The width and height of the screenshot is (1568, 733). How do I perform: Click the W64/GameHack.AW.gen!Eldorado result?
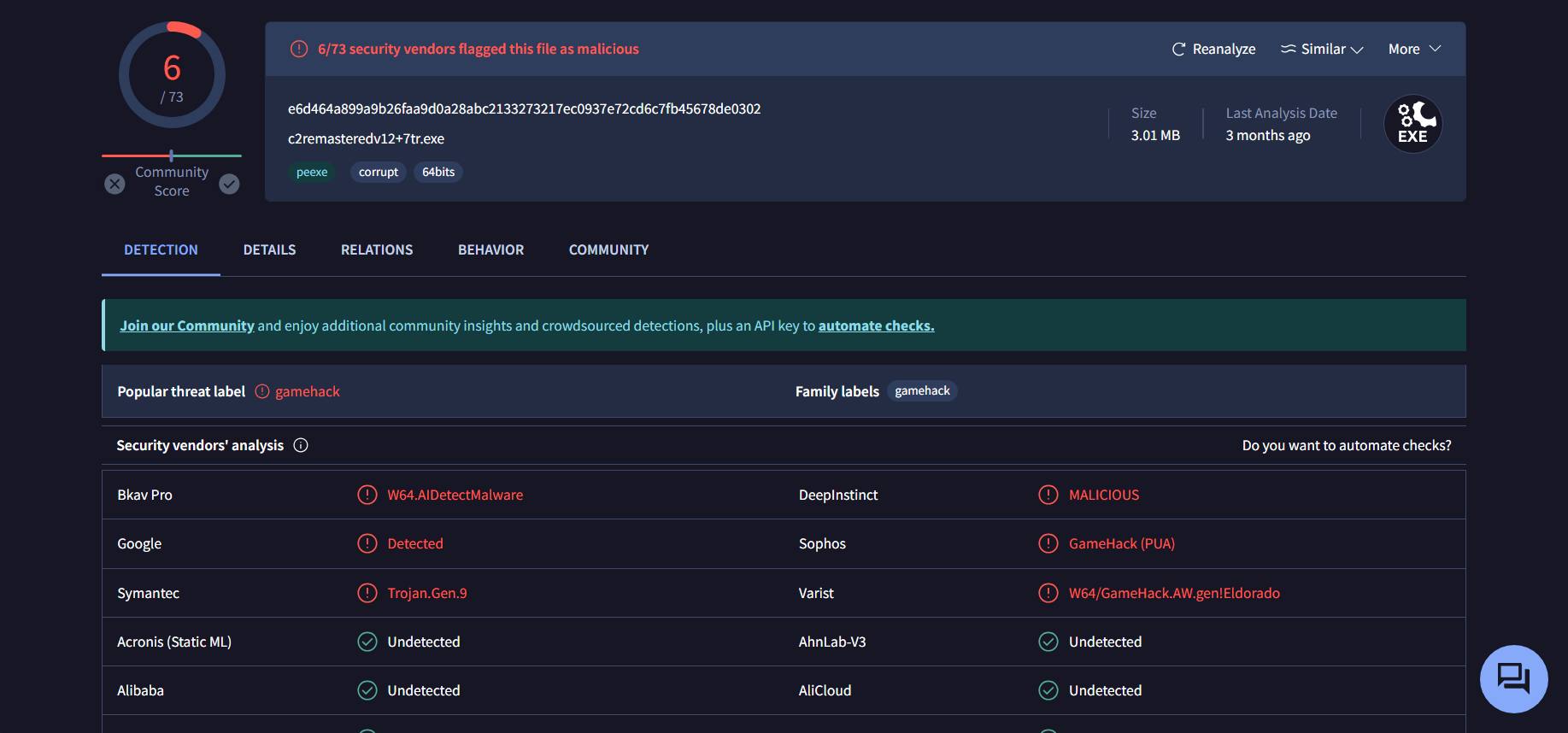1174,594
